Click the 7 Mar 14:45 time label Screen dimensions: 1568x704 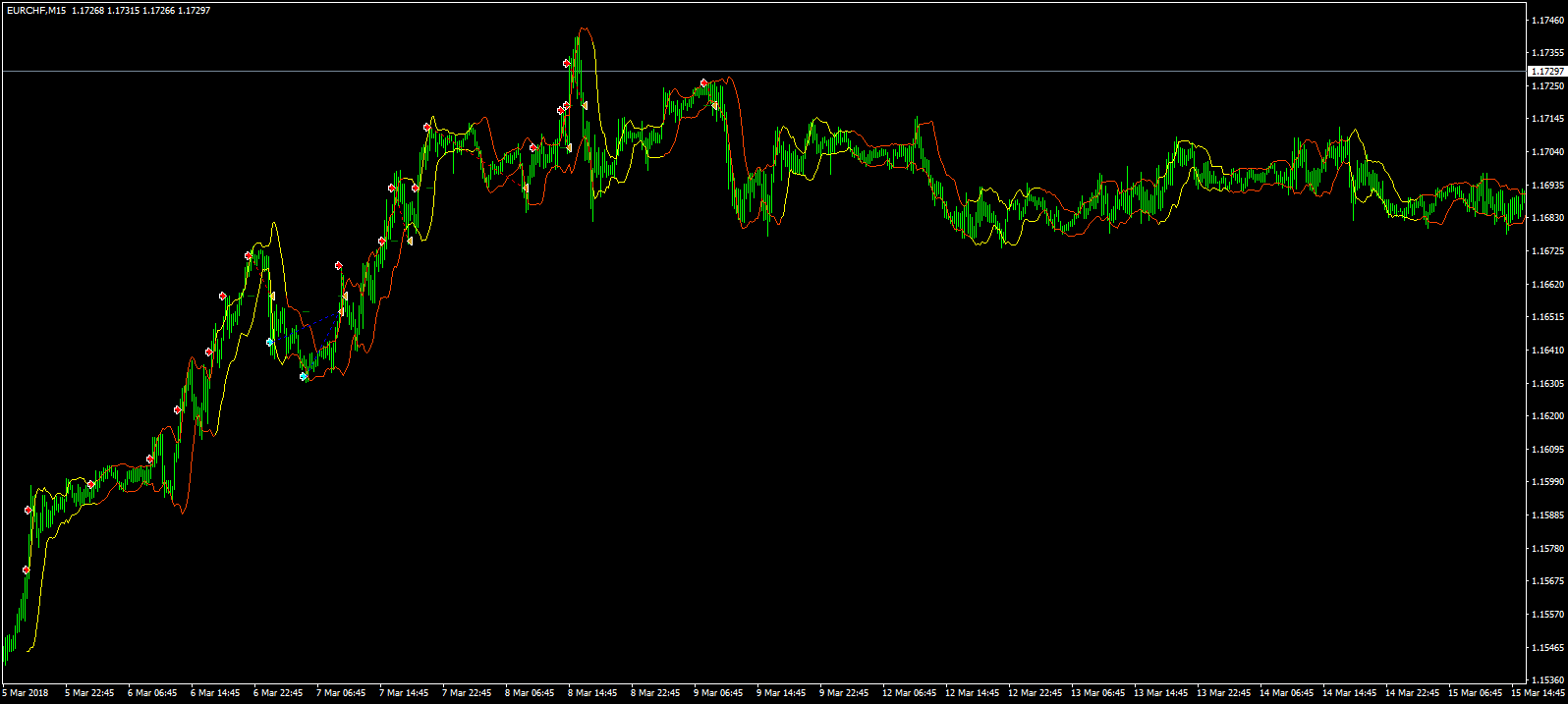tap(404, 693)
